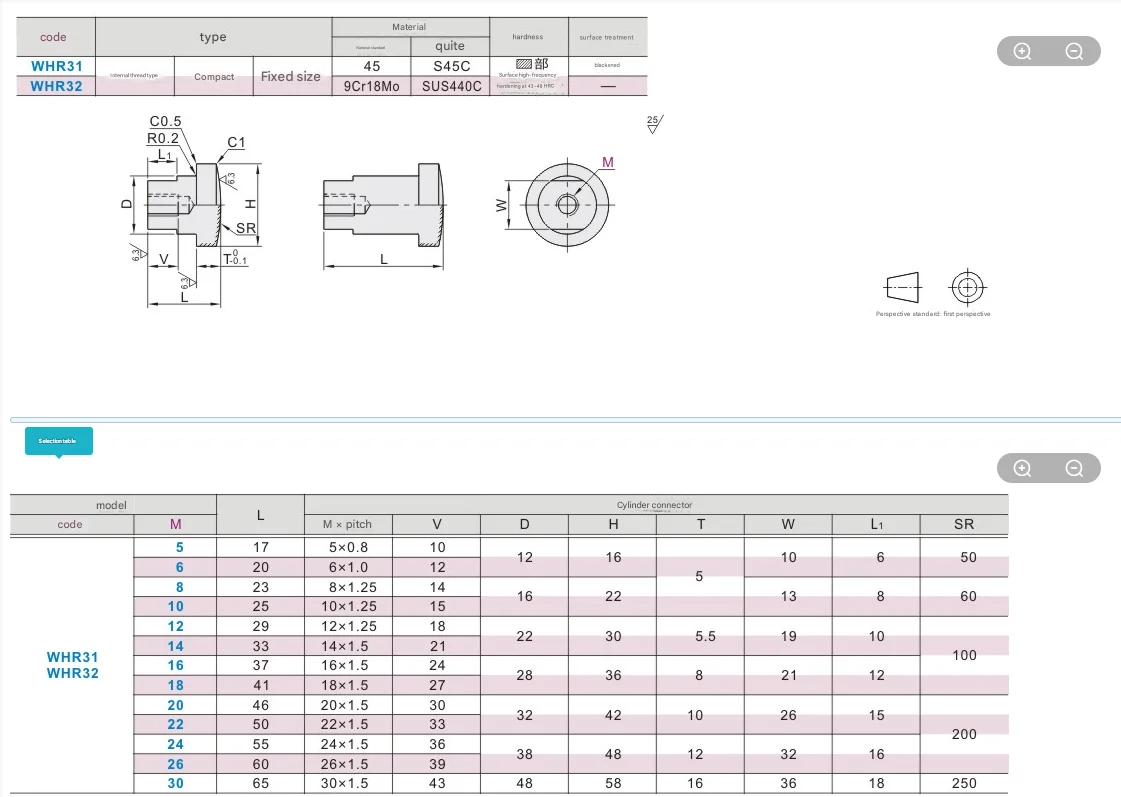1121x797 pixels.
Task: Click the 'Fixed size' type cell
Action: (290, 76)
